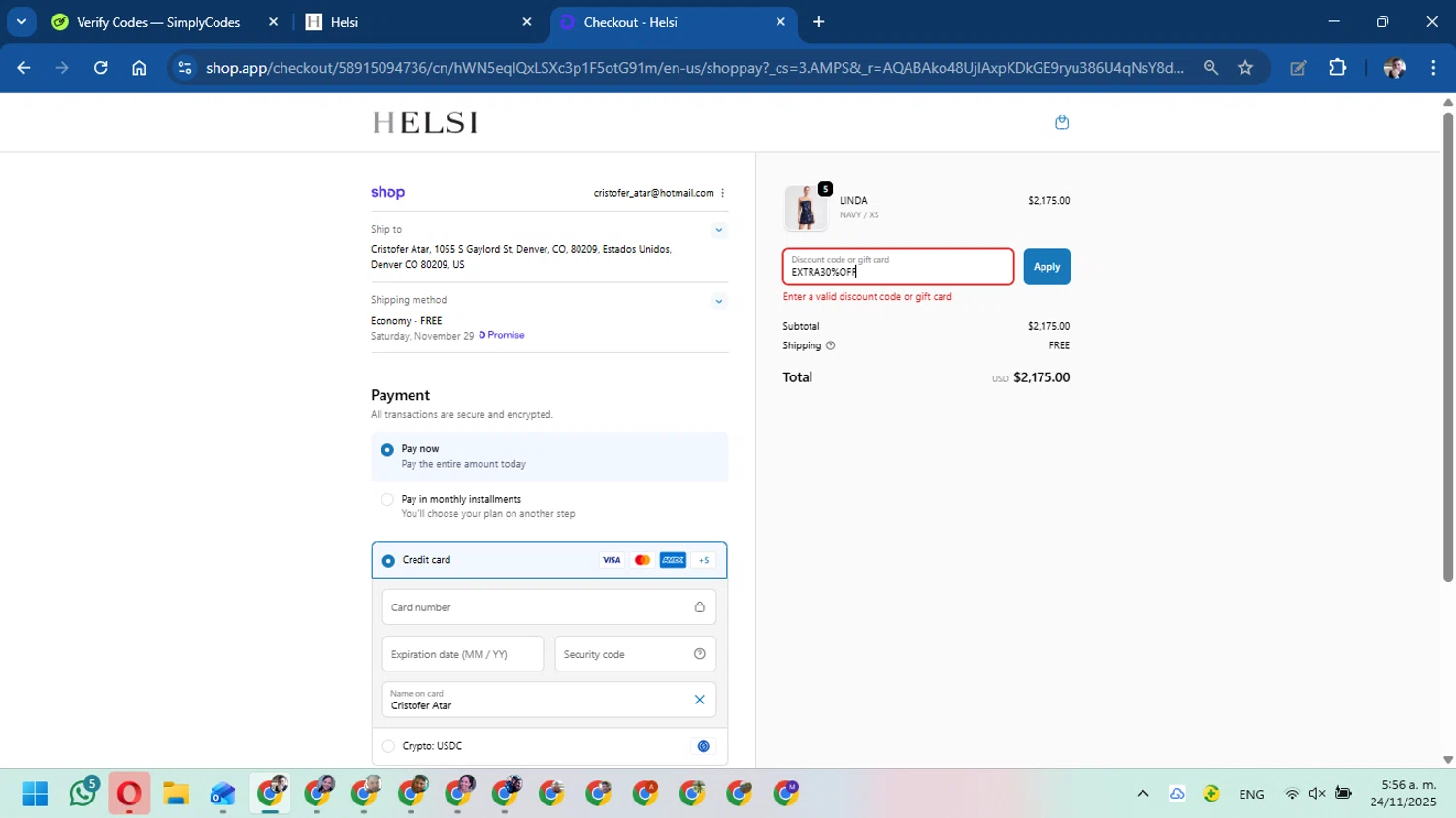Open the LINDA product thumbnail

(806, 208)
